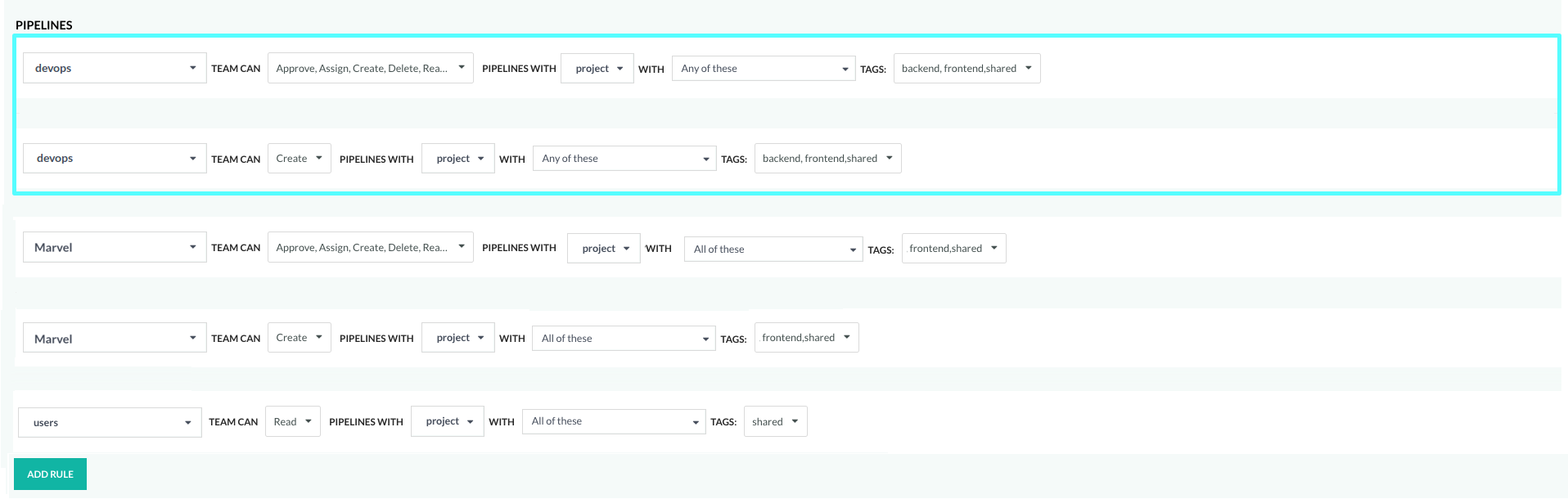
Task: Open the users team dropdown
Action: click(x=110, y=423)
